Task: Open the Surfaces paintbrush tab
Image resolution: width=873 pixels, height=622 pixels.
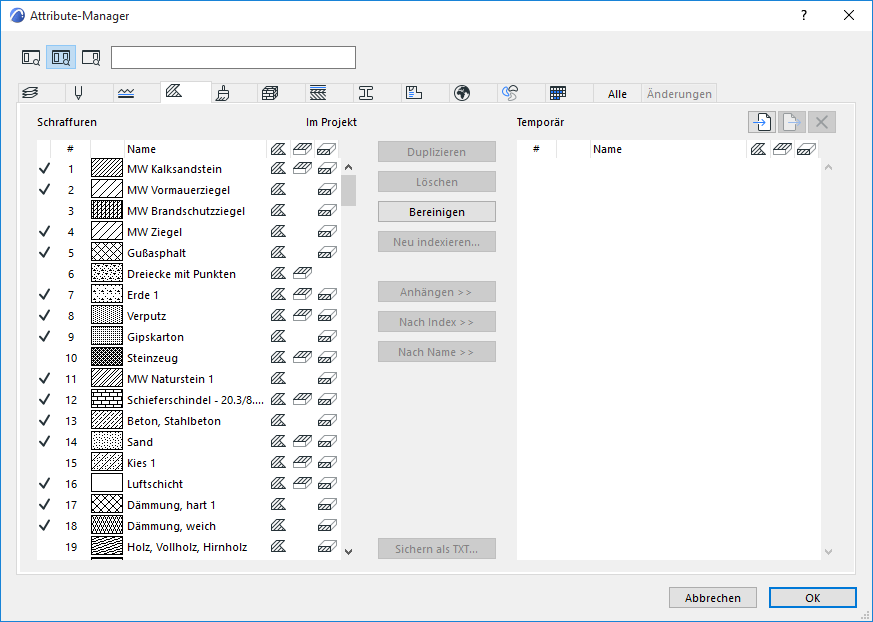Action: click(x=223, y=93)
